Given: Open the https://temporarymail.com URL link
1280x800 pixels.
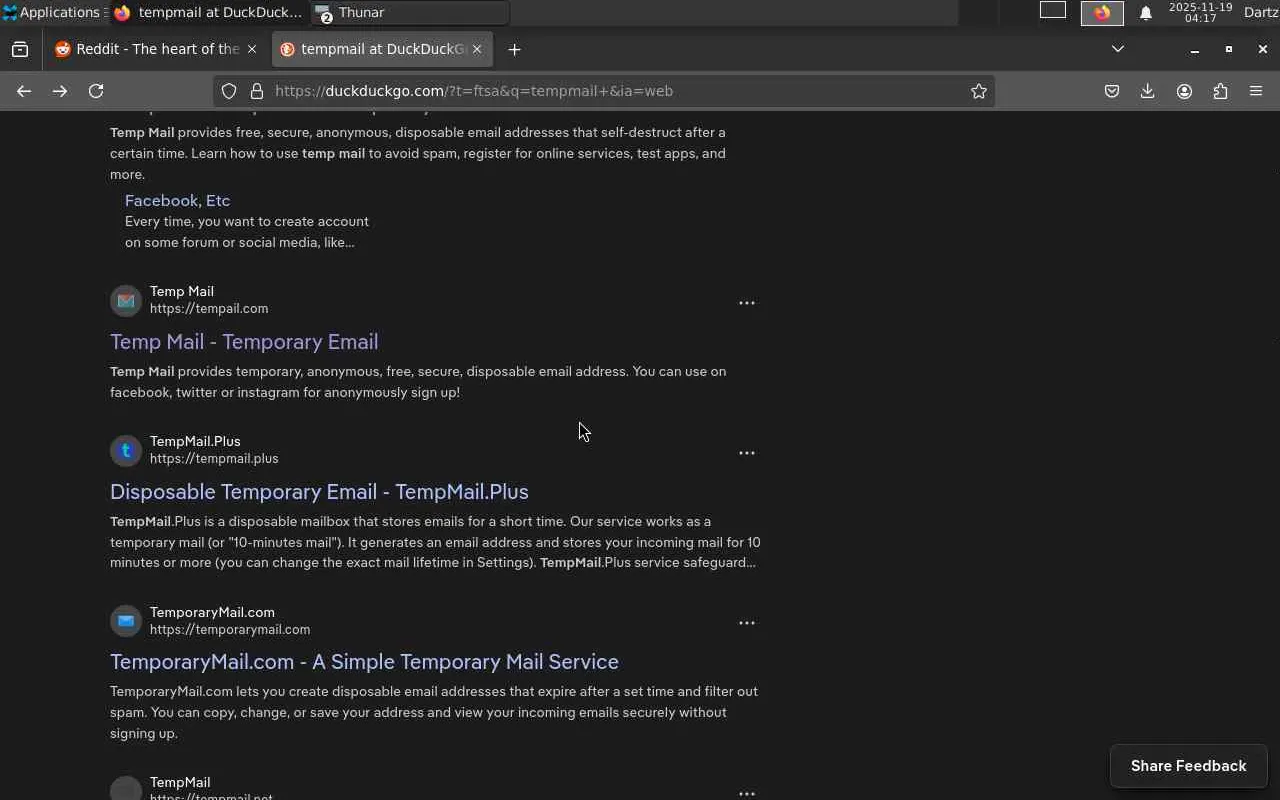Looking at the screenshot, I should [x=230, y=630].
